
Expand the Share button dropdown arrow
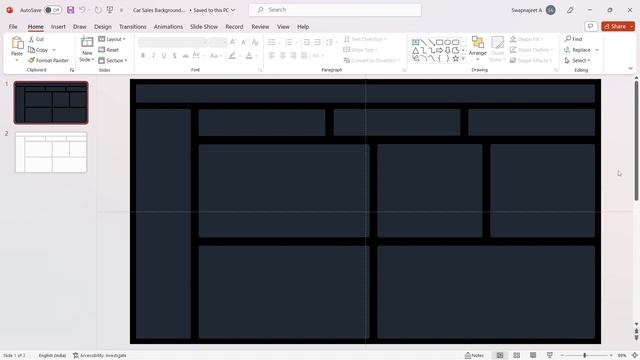pos(632,27)
